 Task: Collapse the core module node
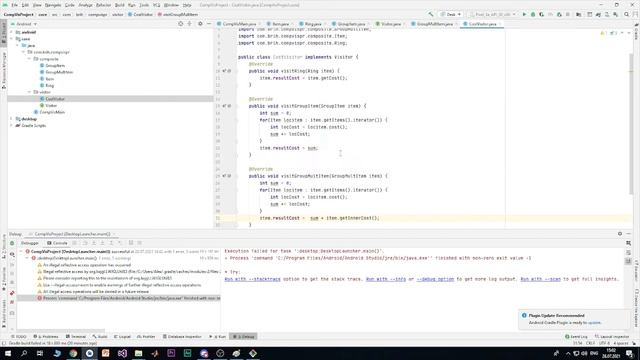[x=11, y=39]
